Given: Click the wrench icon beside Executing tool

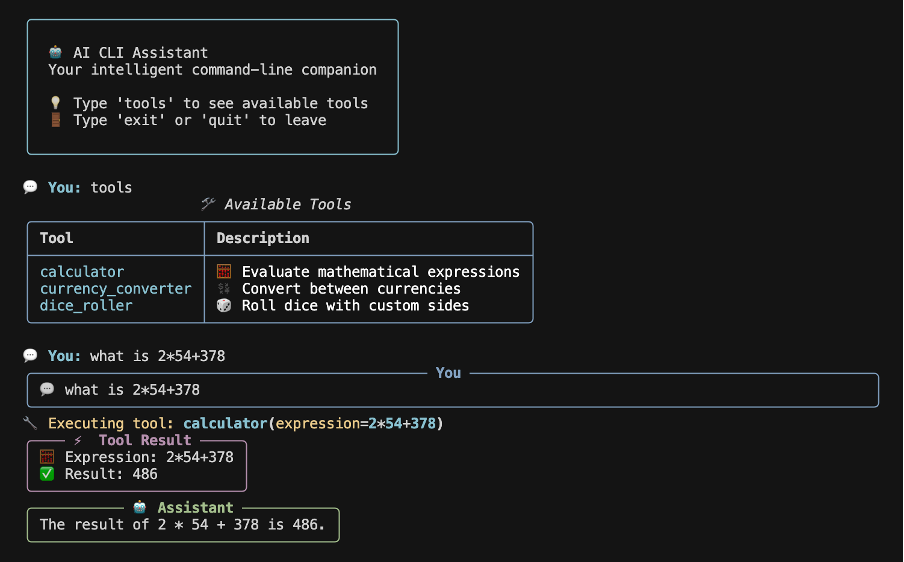Looking at the screenshot, I should click(30, 423).
